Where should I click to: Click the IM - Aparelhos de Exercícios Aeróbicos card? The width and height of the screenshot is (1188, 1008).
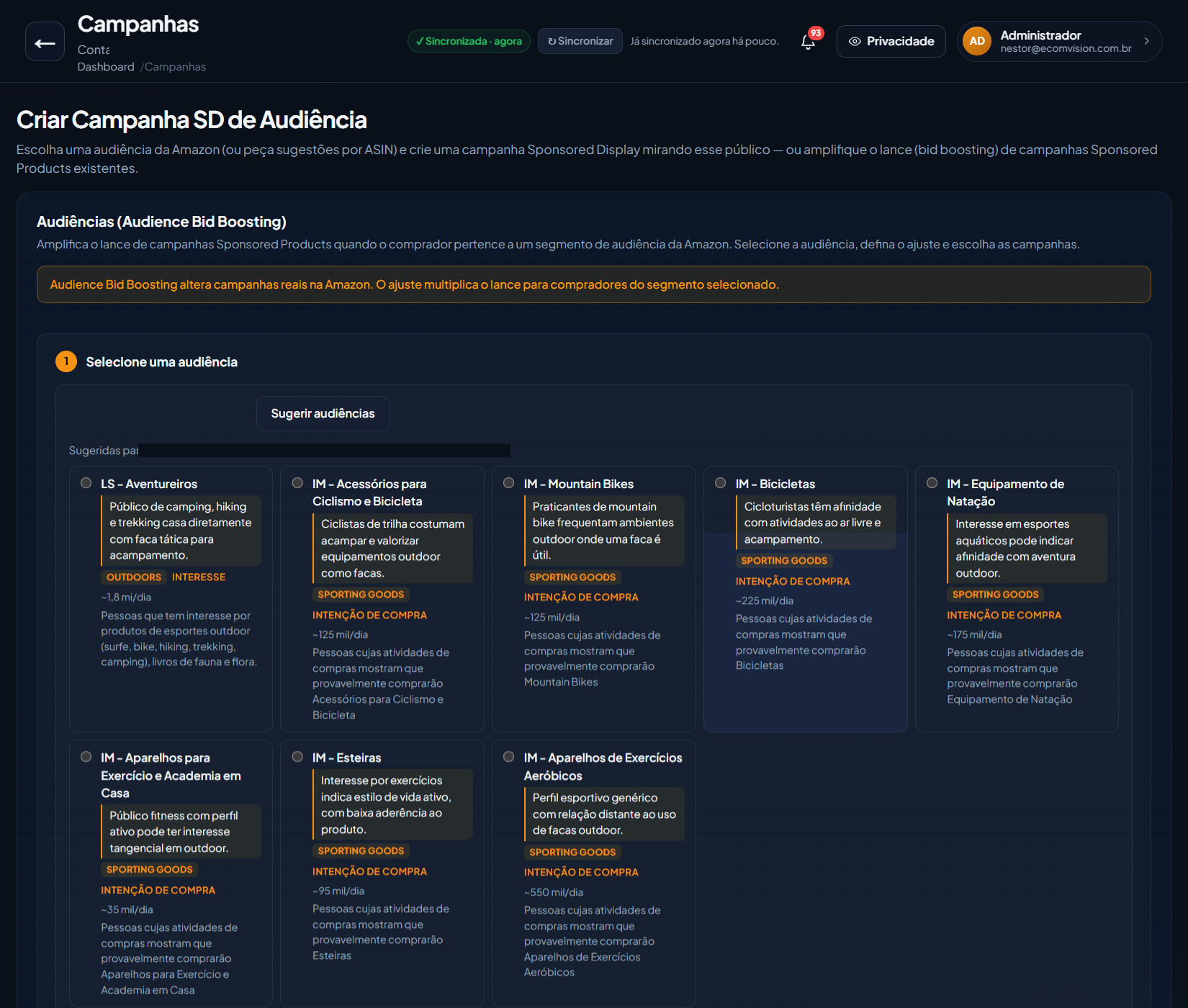[593, 873]
